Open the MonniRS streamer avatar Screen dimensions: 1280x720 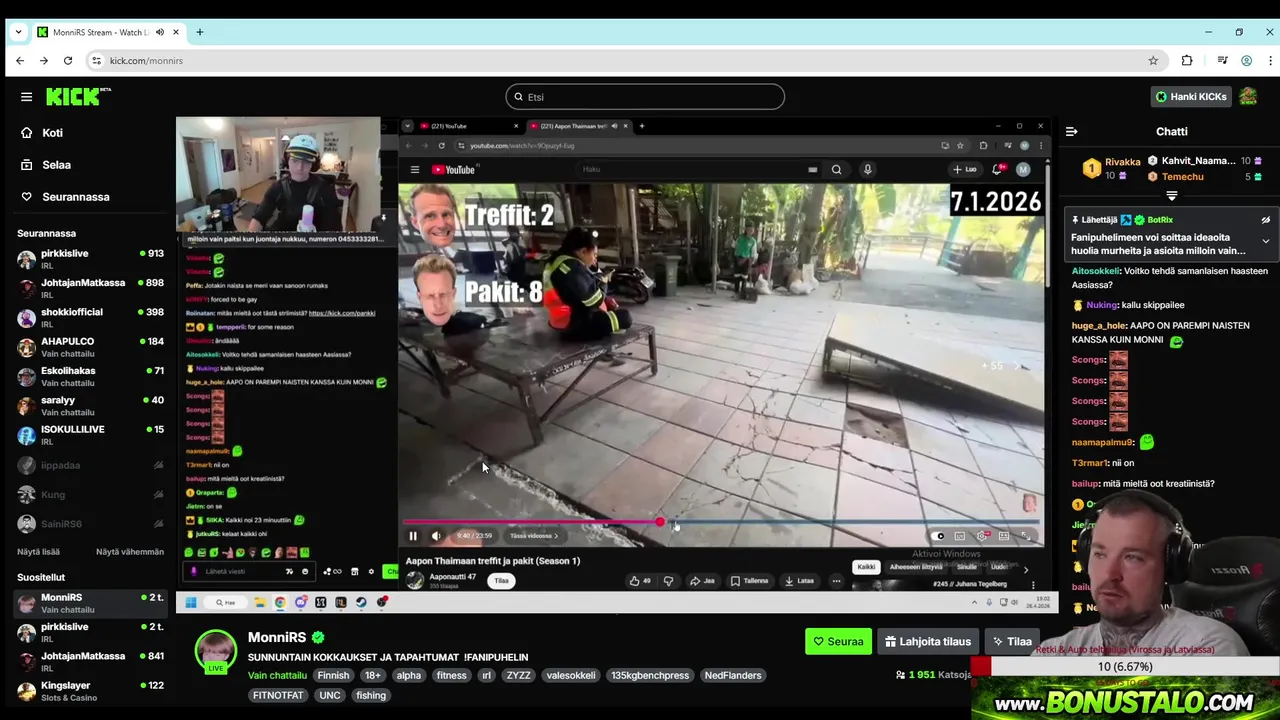pos(216,652)
